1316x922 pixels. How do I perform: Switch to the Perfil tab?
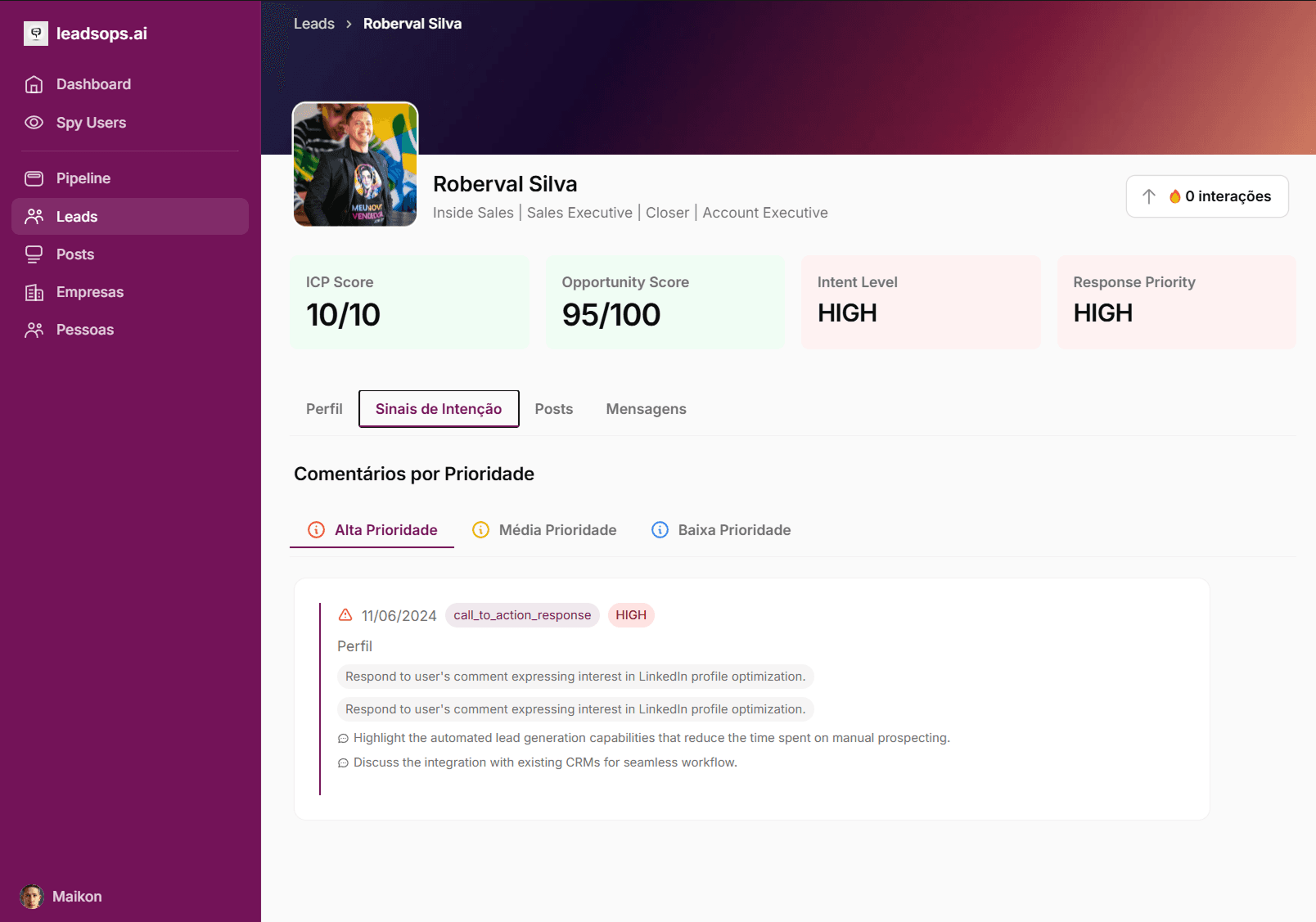(x=324, y=409)
